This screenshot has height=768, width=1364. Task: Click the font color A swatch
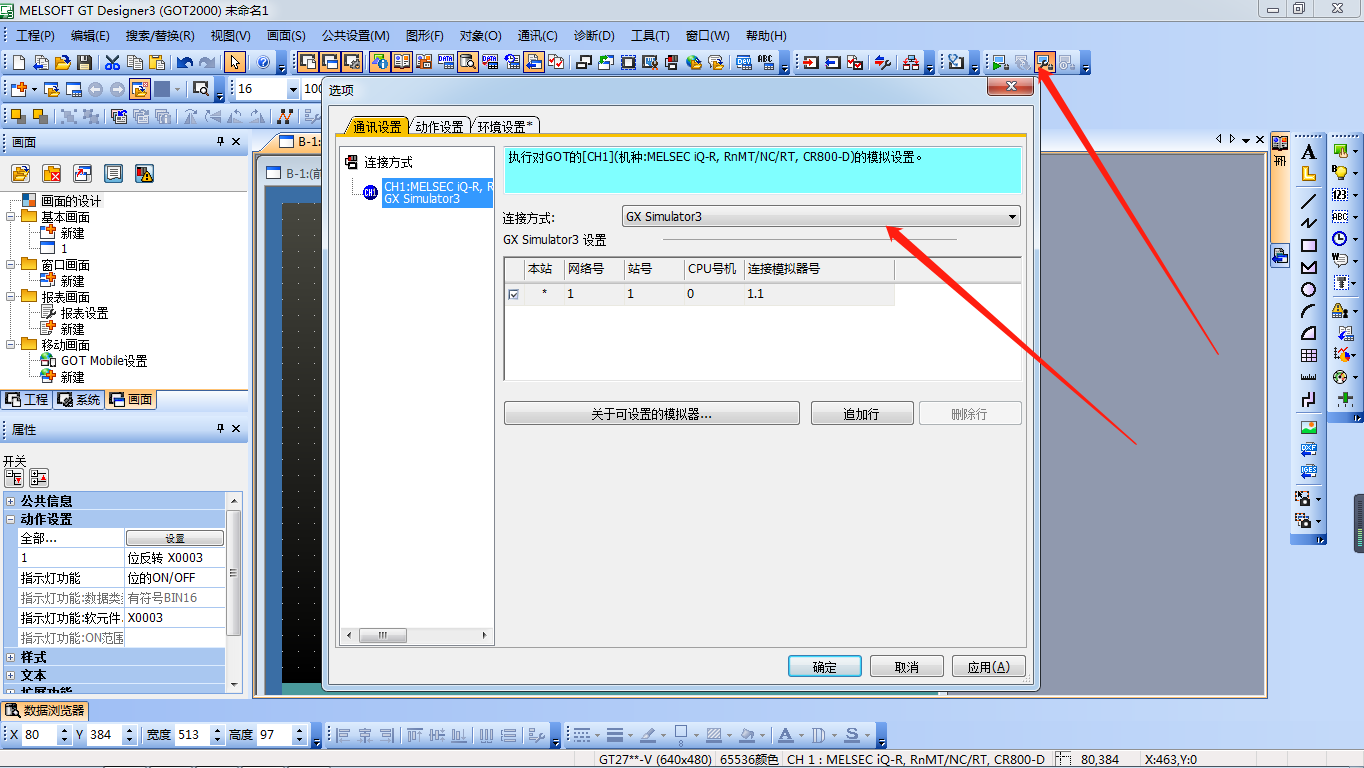pyautogui.click(x=785, y=735)
